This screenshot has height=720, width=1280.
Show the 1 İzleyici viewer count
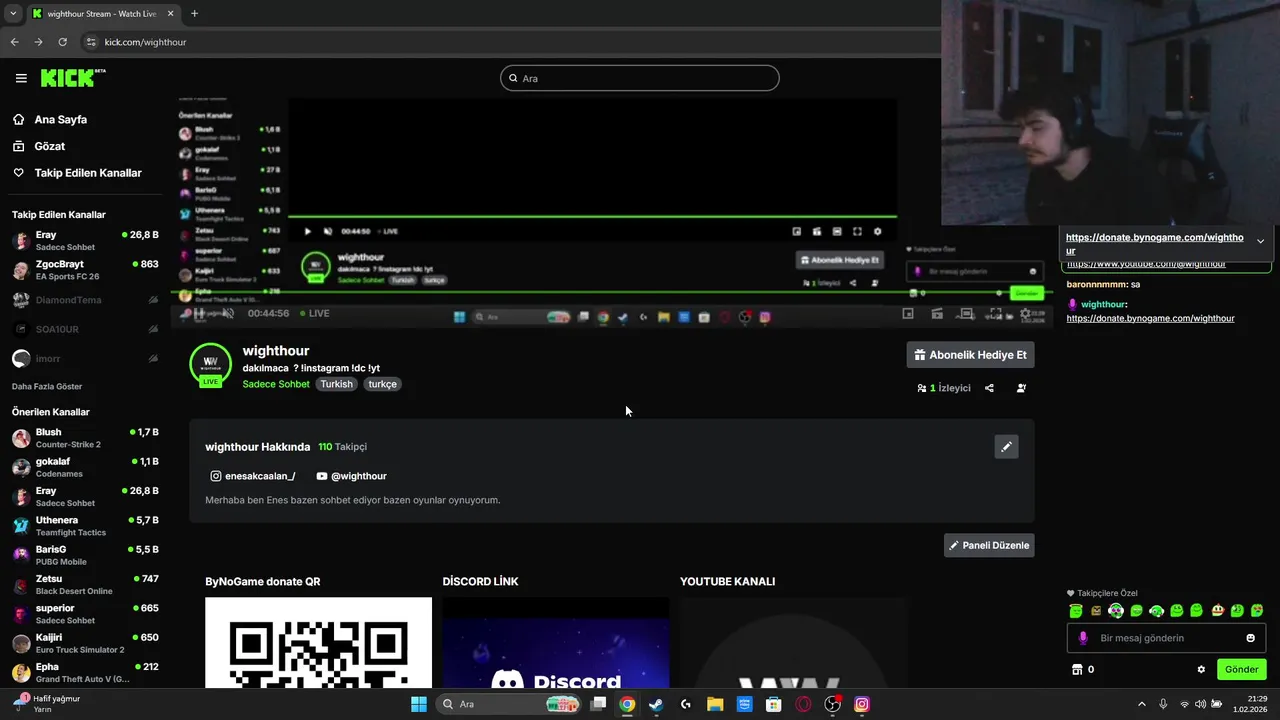point(943,388)
